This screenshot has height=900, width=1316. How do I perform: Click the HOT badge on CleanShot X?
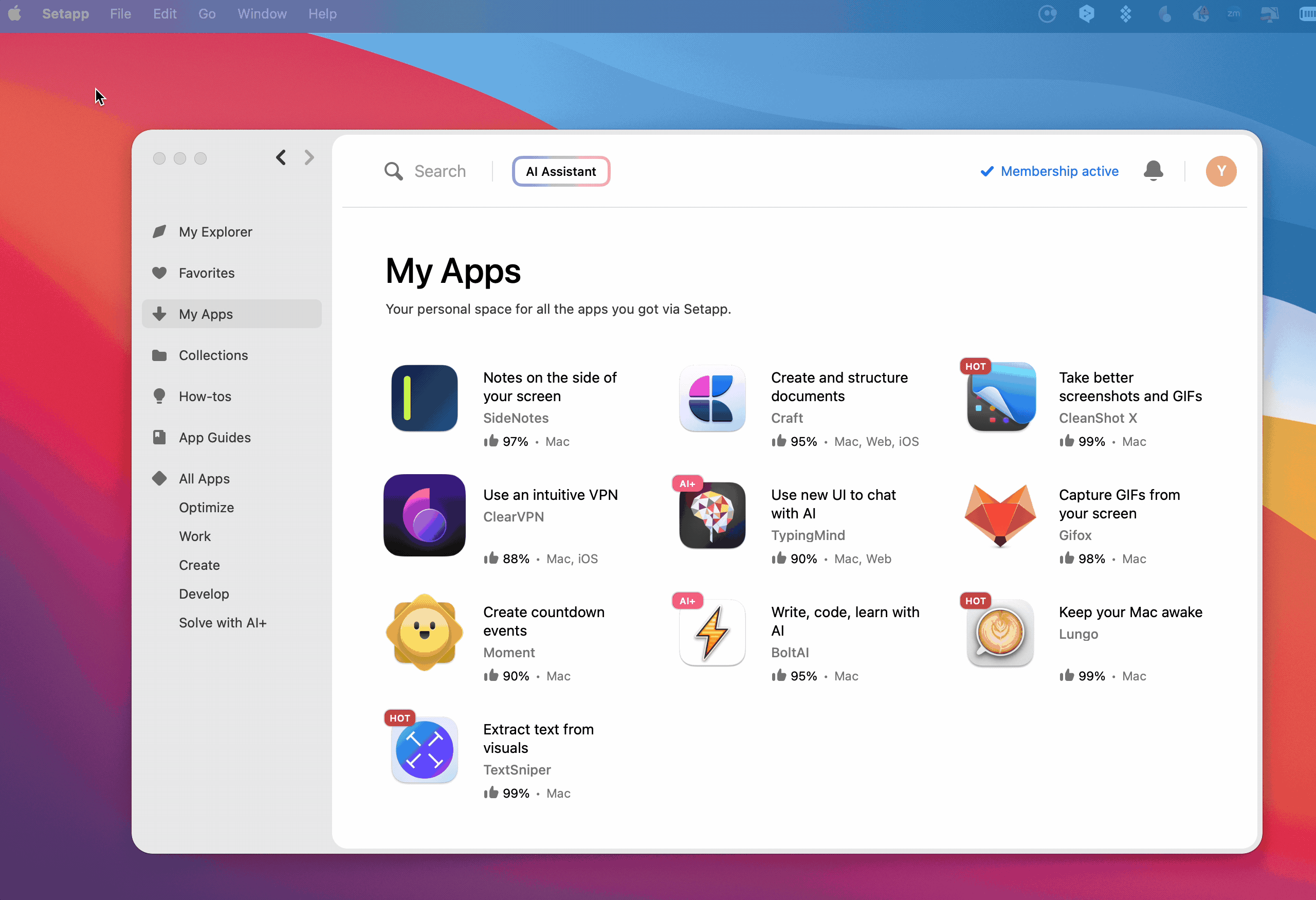[975, 367]
